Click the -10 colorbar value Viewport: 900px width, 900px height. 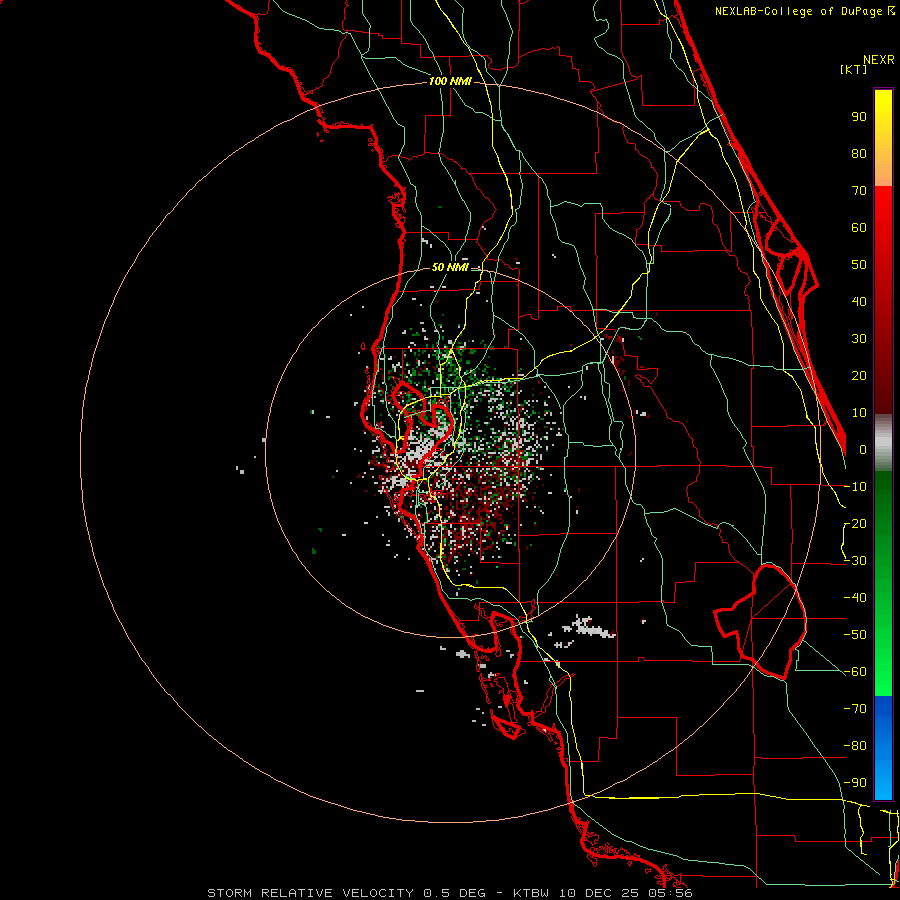(855, 487)
